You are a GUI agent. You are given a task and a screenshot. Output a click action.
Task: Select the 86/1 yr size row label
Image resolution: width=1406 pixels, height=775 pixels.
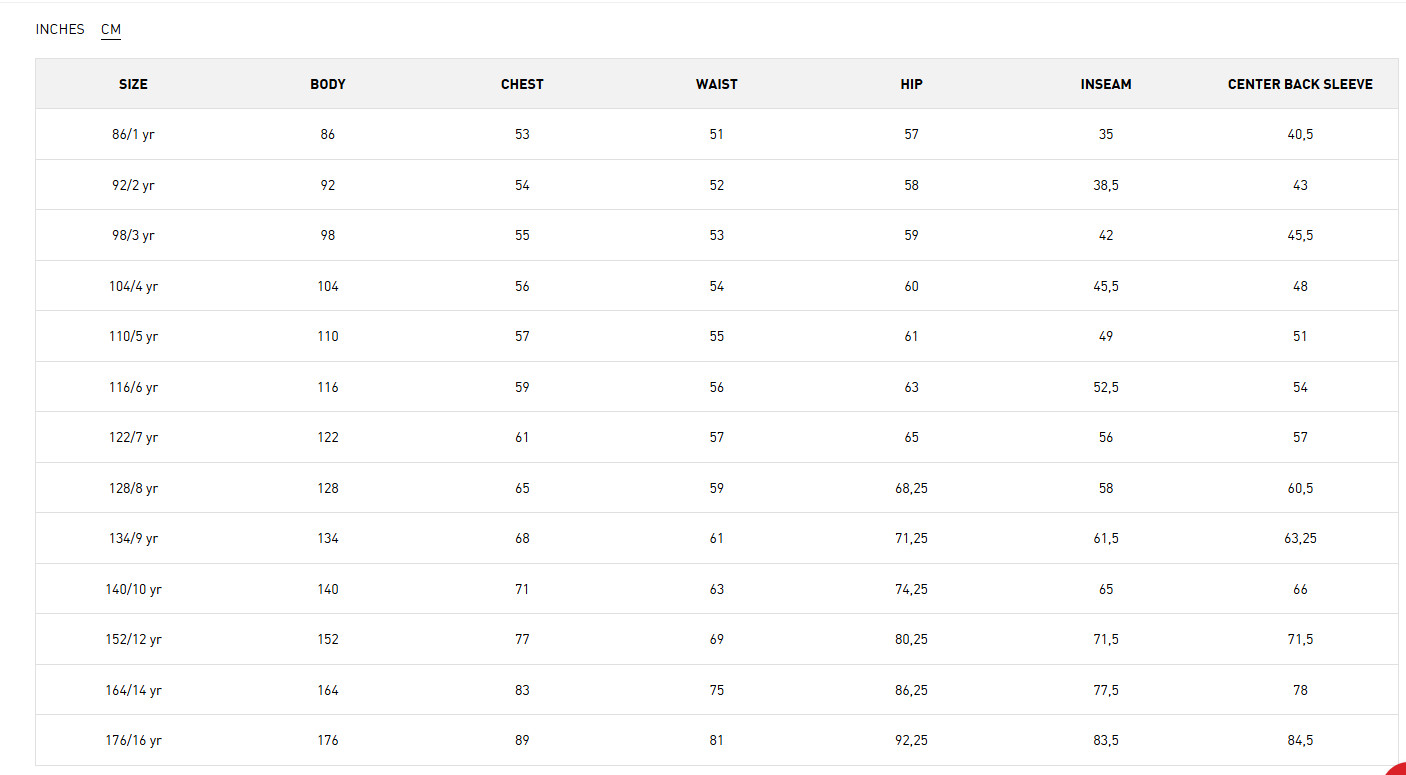[133, 134]
